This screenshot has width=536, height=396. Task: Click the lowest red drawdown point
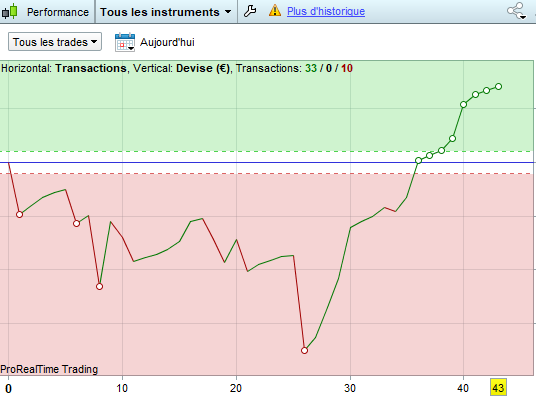(304, 350)
